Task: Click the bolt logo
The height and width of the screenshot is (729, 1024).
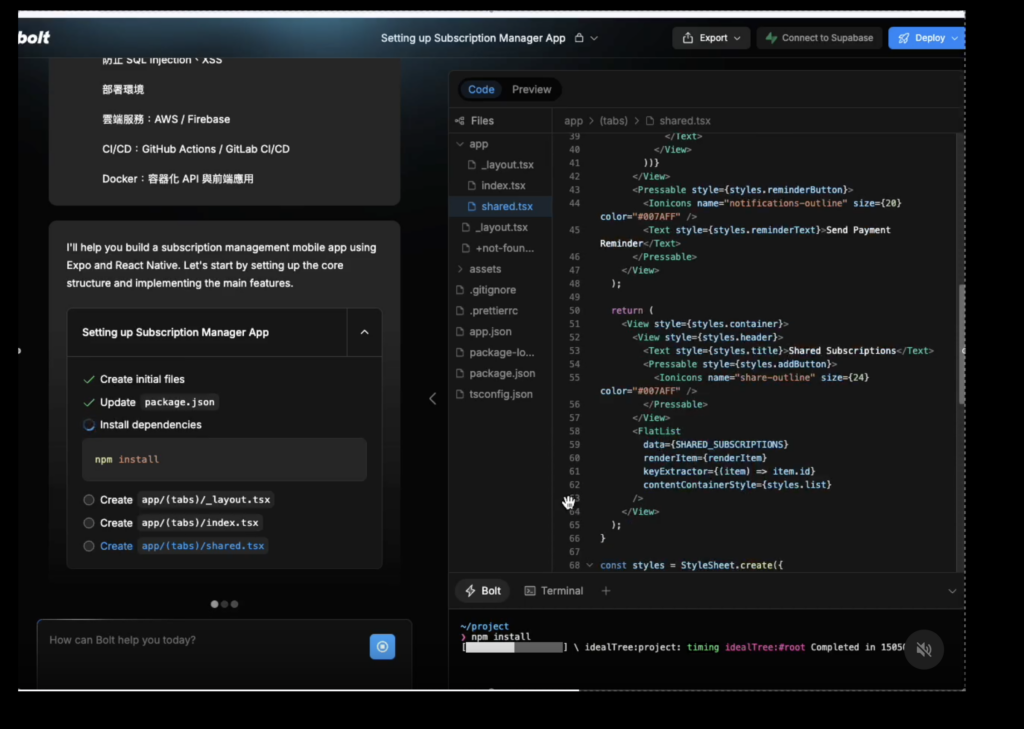Action: 34,37
